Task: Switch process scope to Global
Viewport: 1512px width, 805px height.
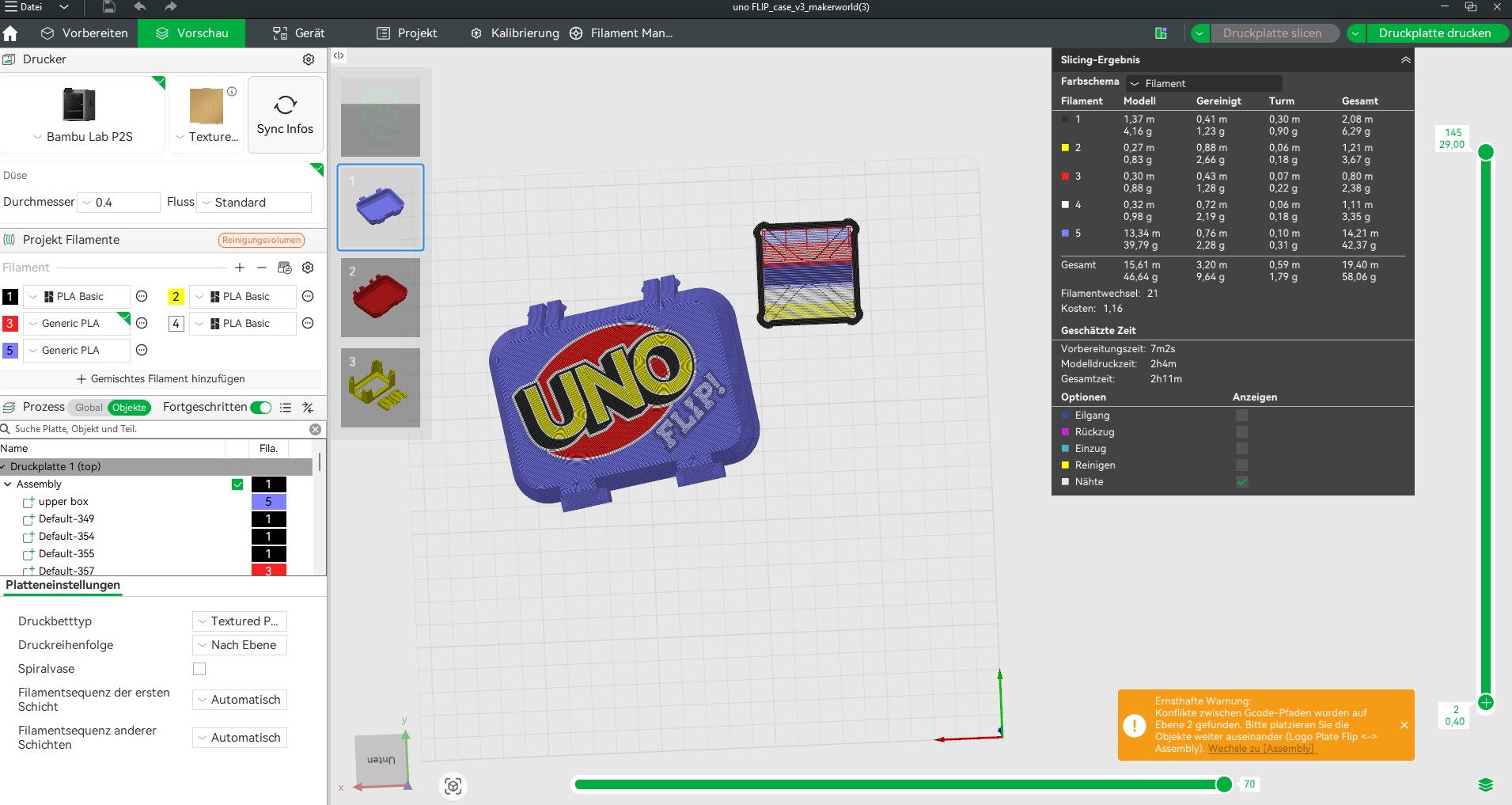Action: [x=89, y=408]
